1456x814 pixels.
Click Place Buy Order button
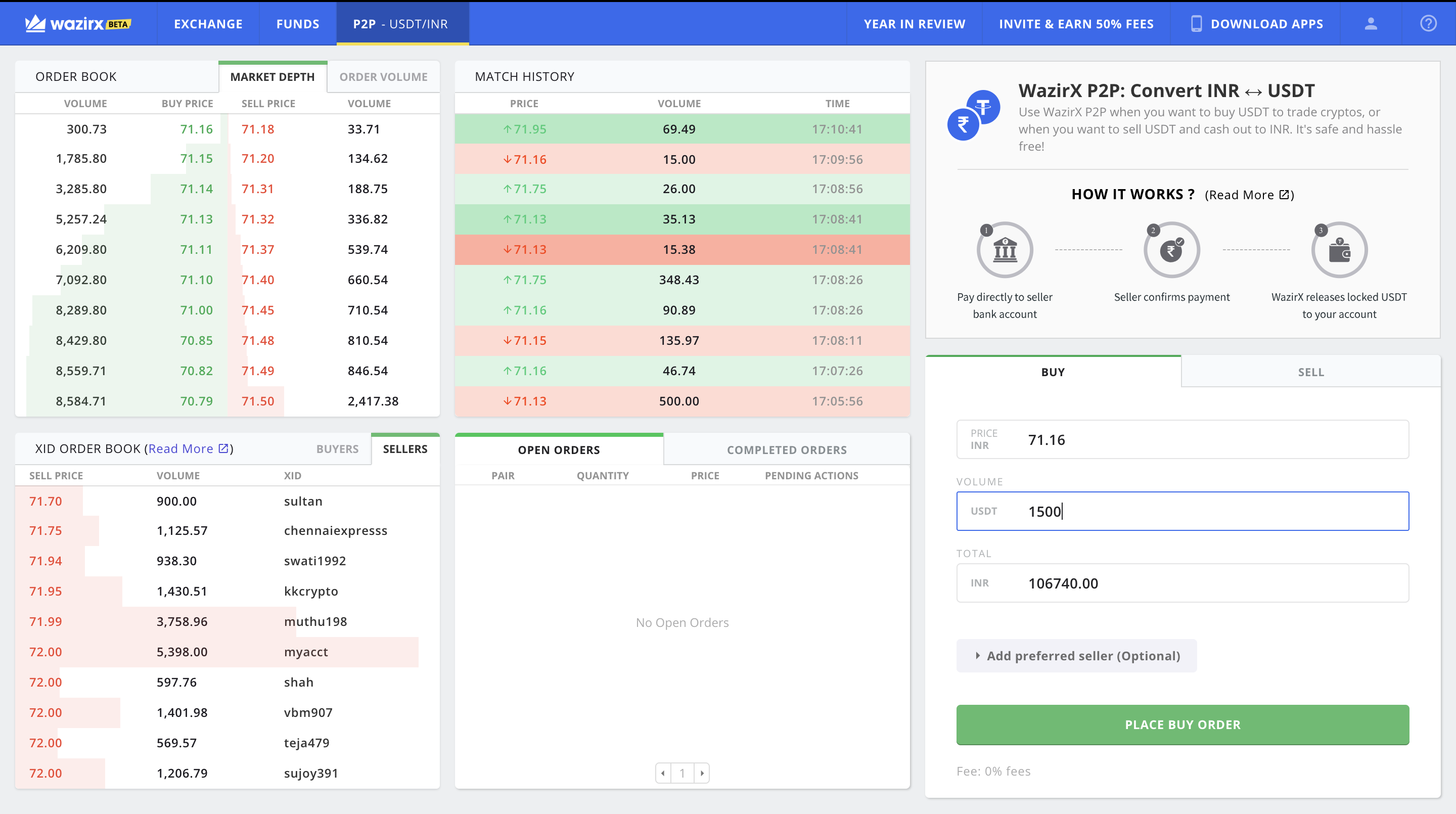[x=1182, y=725]
